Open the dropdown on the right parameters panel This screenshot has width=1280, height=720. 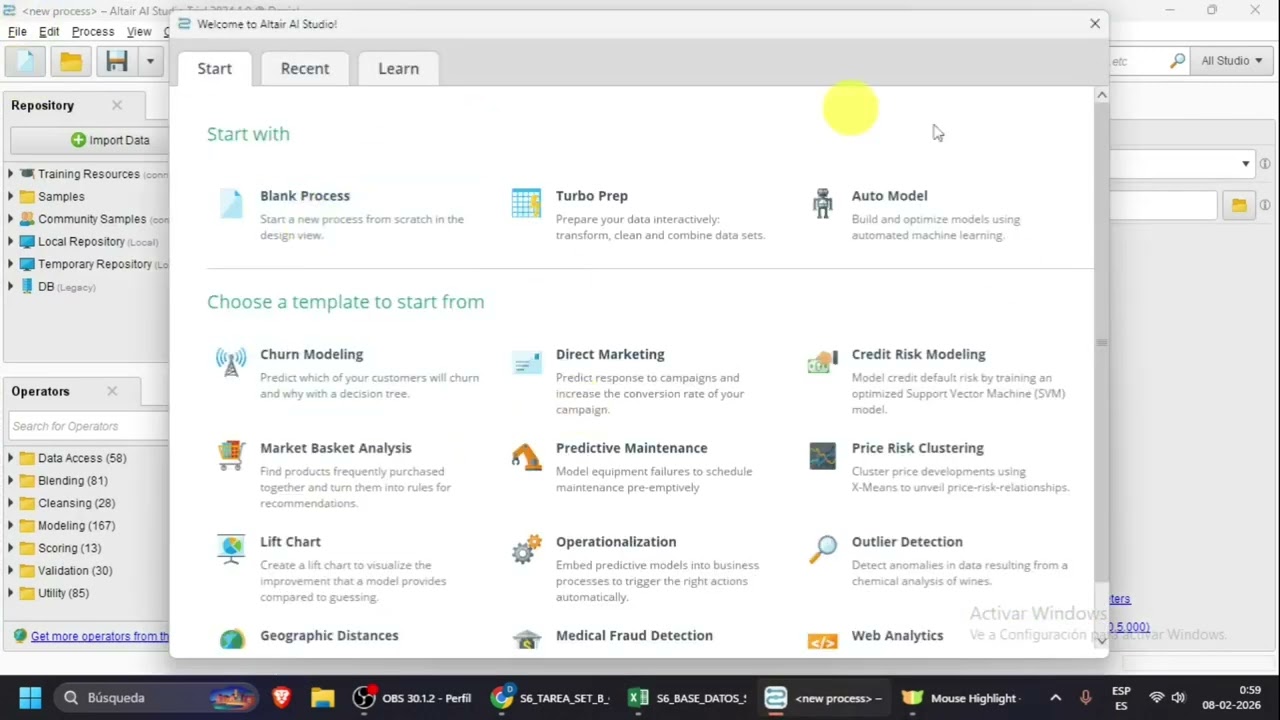(1246, 164)
